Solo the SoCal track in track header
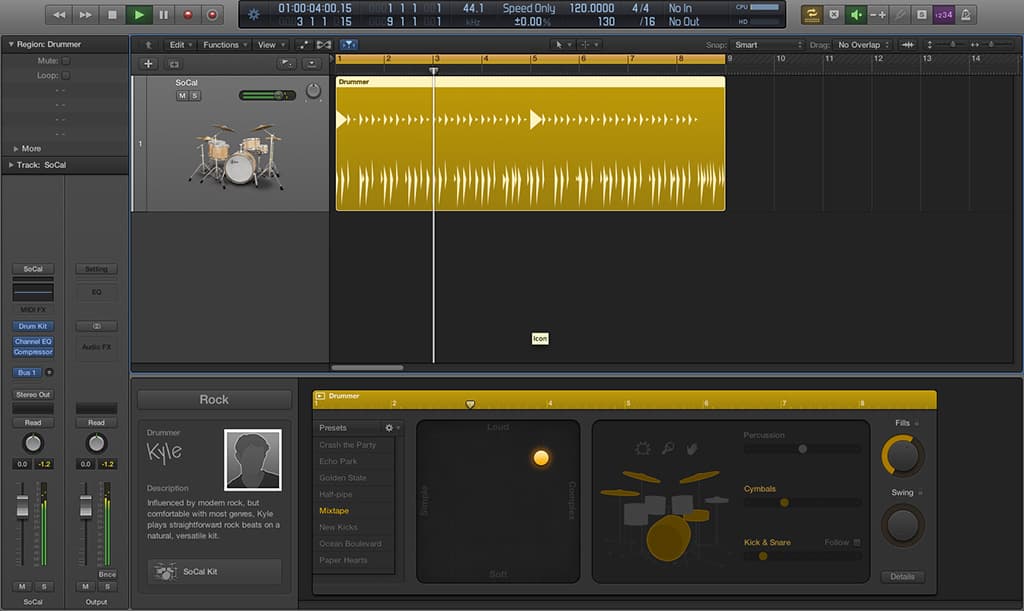The height and width of the screenshot is (611, 1024). (195, 95)
